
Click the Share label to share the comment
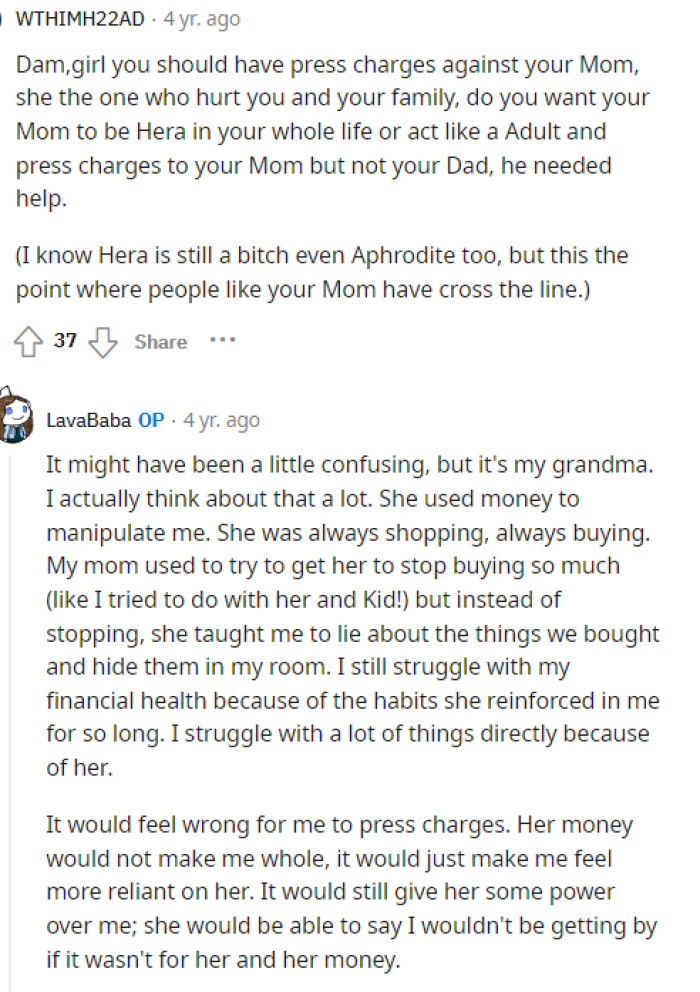pyautogui.click(x=160, y=341)
